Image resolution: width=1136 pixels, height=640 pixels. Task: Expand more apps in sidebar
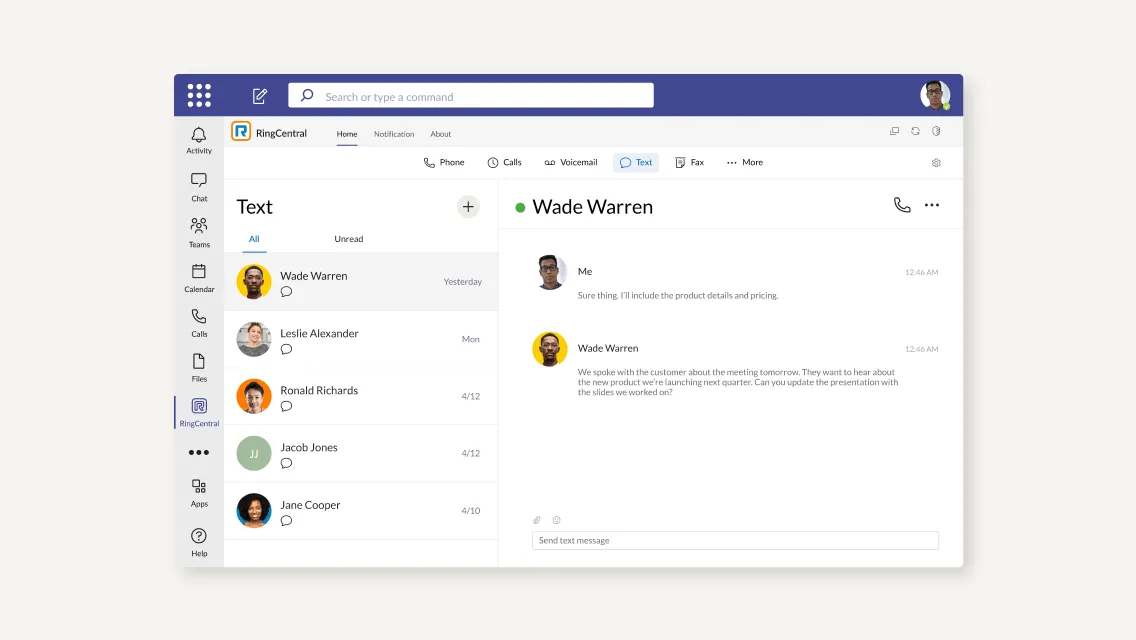(x=199, y=452)
